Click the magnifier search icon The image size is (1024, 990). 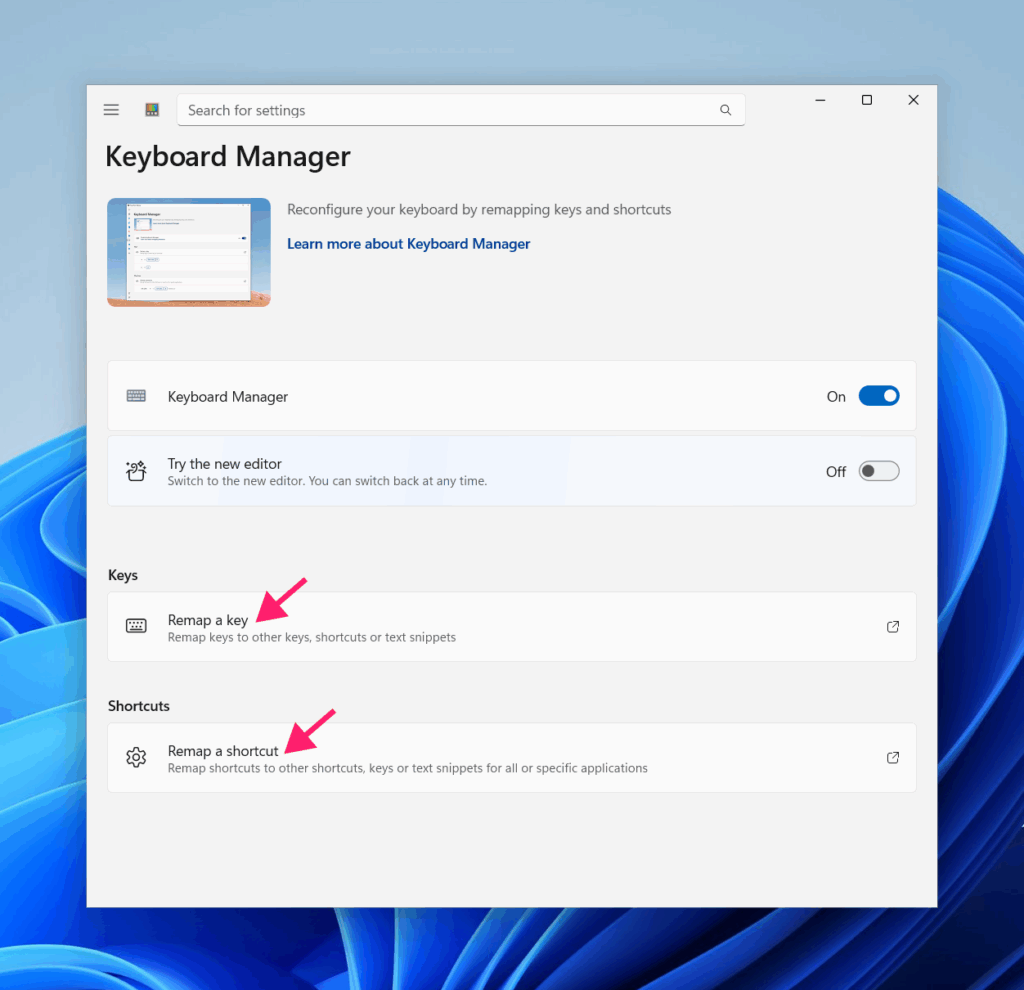tap(725, 110)
